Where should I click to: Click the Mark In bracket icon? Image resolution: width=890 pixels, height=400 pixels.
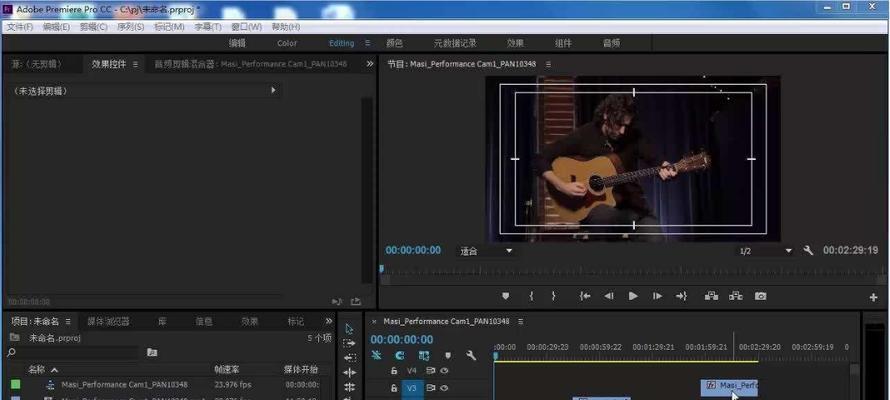(x=530, y=296)
